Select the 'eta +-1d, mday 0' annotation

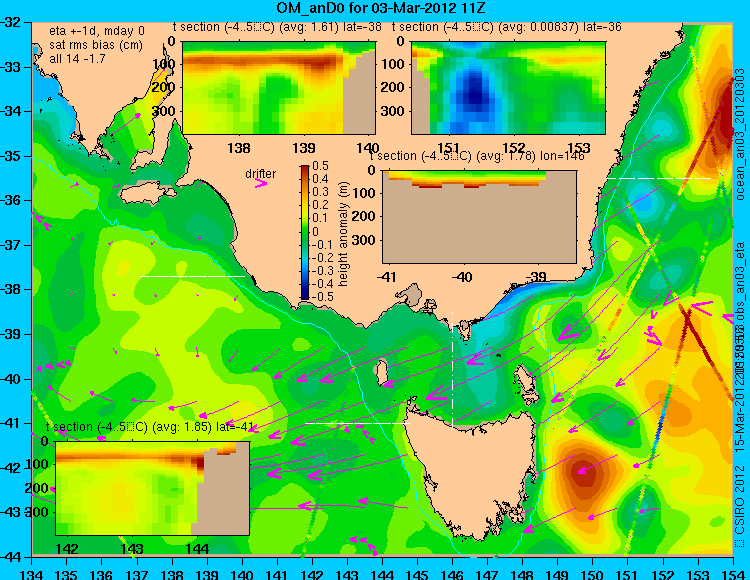pos(97,31)
